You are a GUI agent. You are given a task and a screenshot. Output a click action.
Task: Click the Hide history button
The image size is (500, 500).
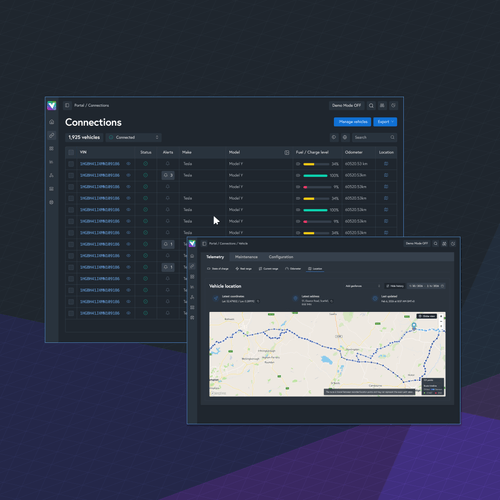[x=395, y=286]
